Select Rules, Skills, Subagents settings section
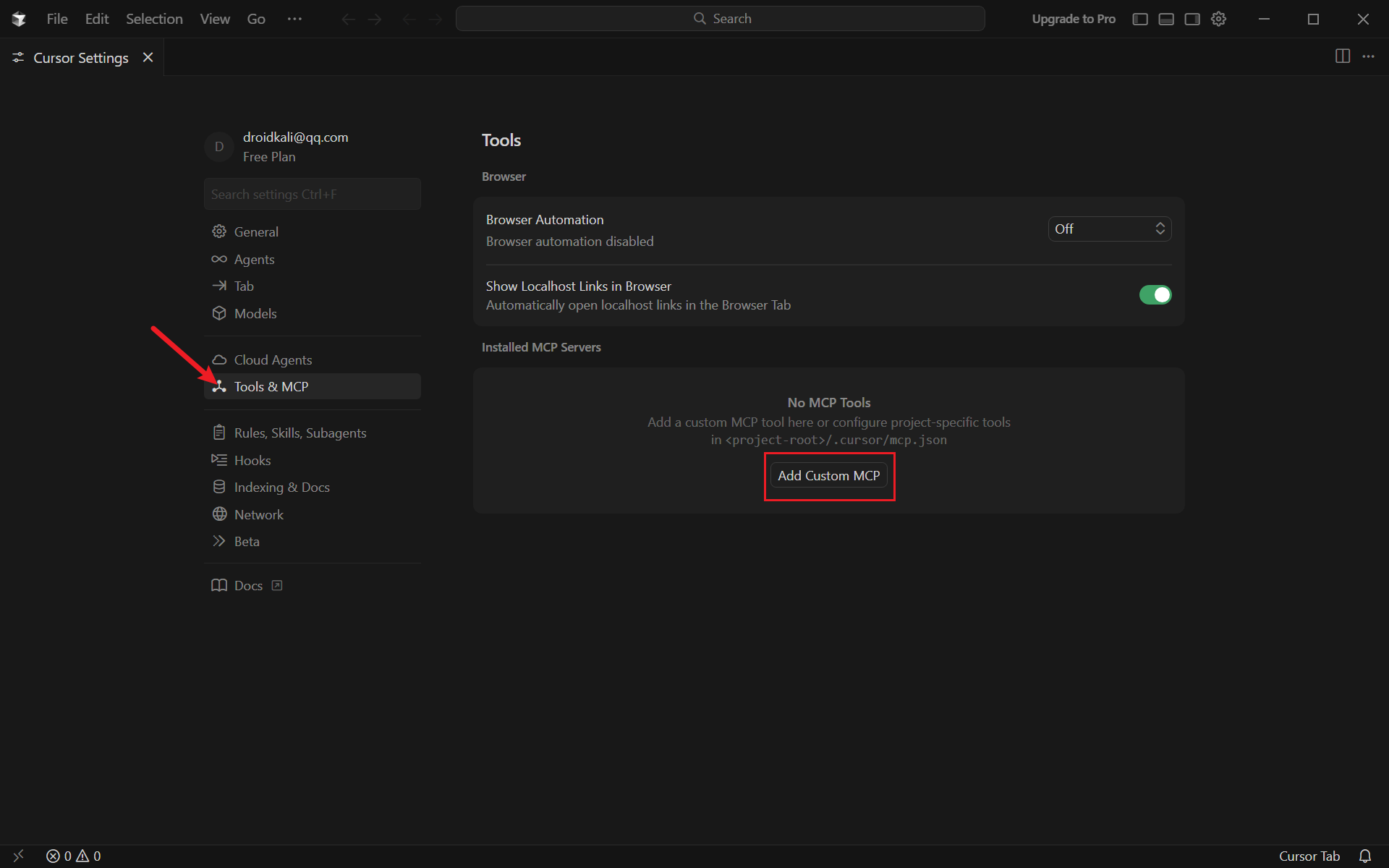The width and height of the screenshot is (1389, 868). [300, 433]
